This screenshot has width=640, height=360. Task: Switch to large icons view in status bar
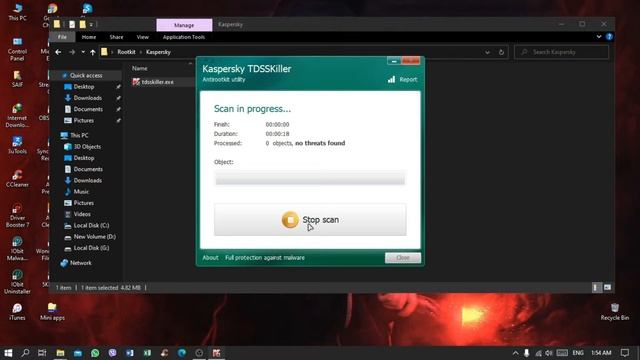pos(607,288)
